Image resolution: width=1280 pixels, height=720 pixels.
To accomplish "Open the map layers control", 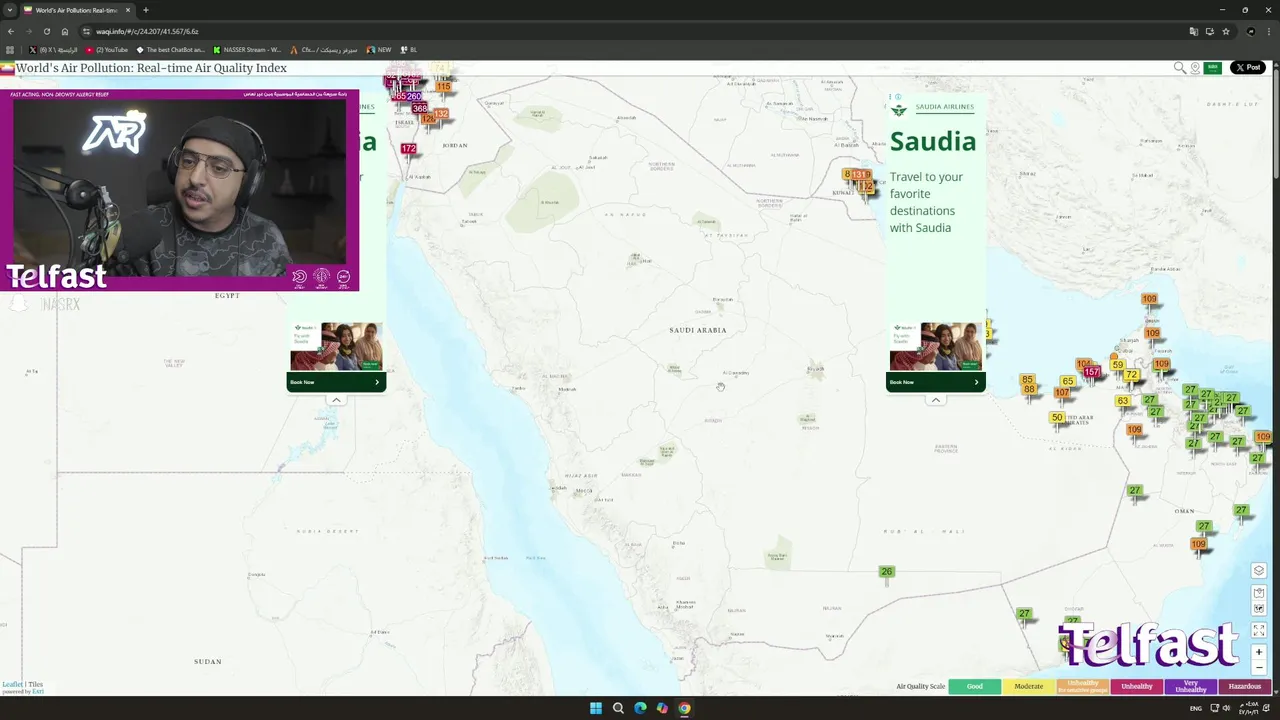I will [x=1259, y=571].
